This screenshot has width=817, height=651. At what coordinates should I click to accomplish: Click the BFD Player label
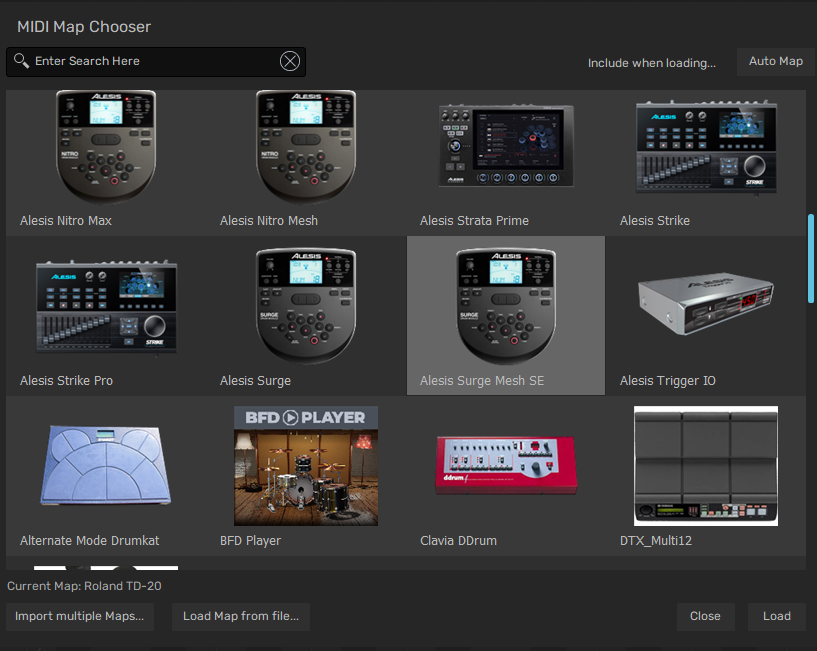250,541
